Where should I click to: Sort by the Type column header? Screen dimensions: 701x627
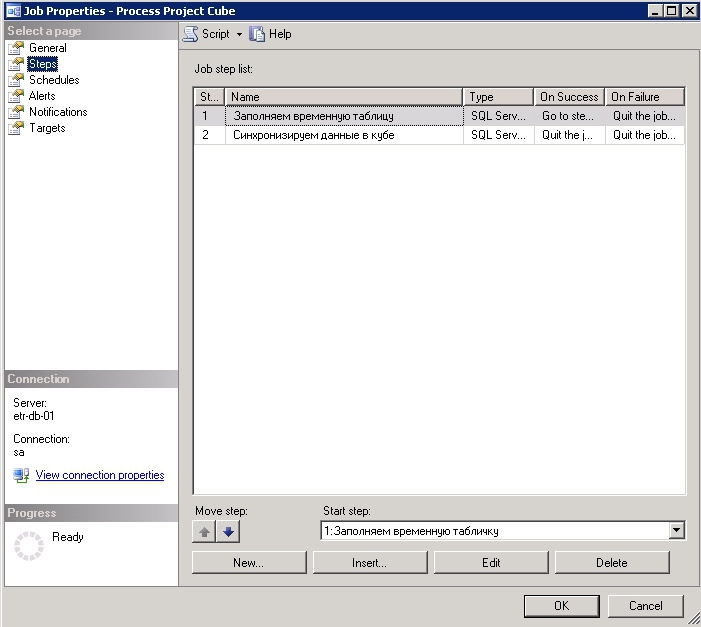point(498,97)
